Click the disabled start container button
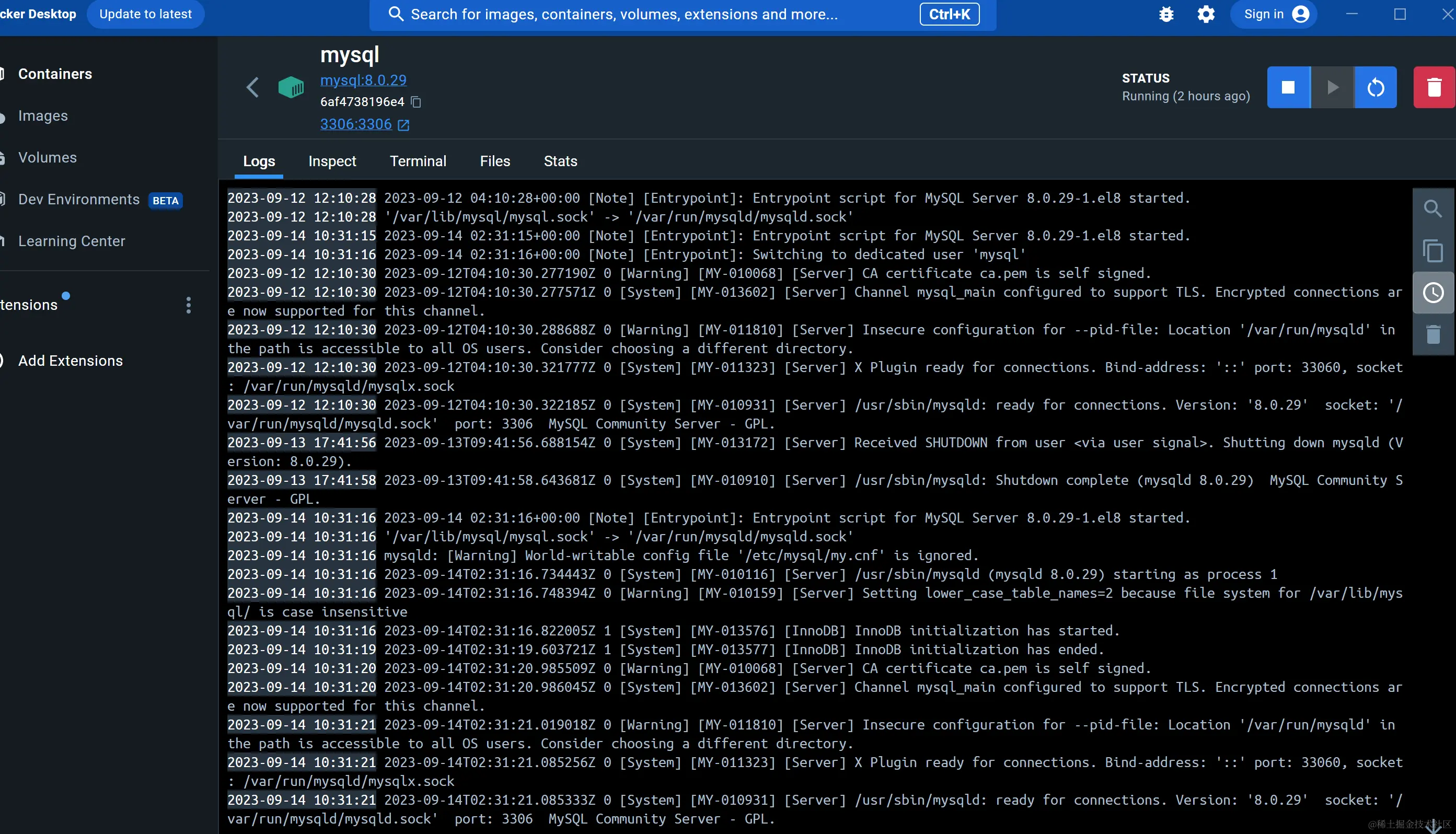Viewport: 1456px width, 834px height. click(x=1332, y=87)
